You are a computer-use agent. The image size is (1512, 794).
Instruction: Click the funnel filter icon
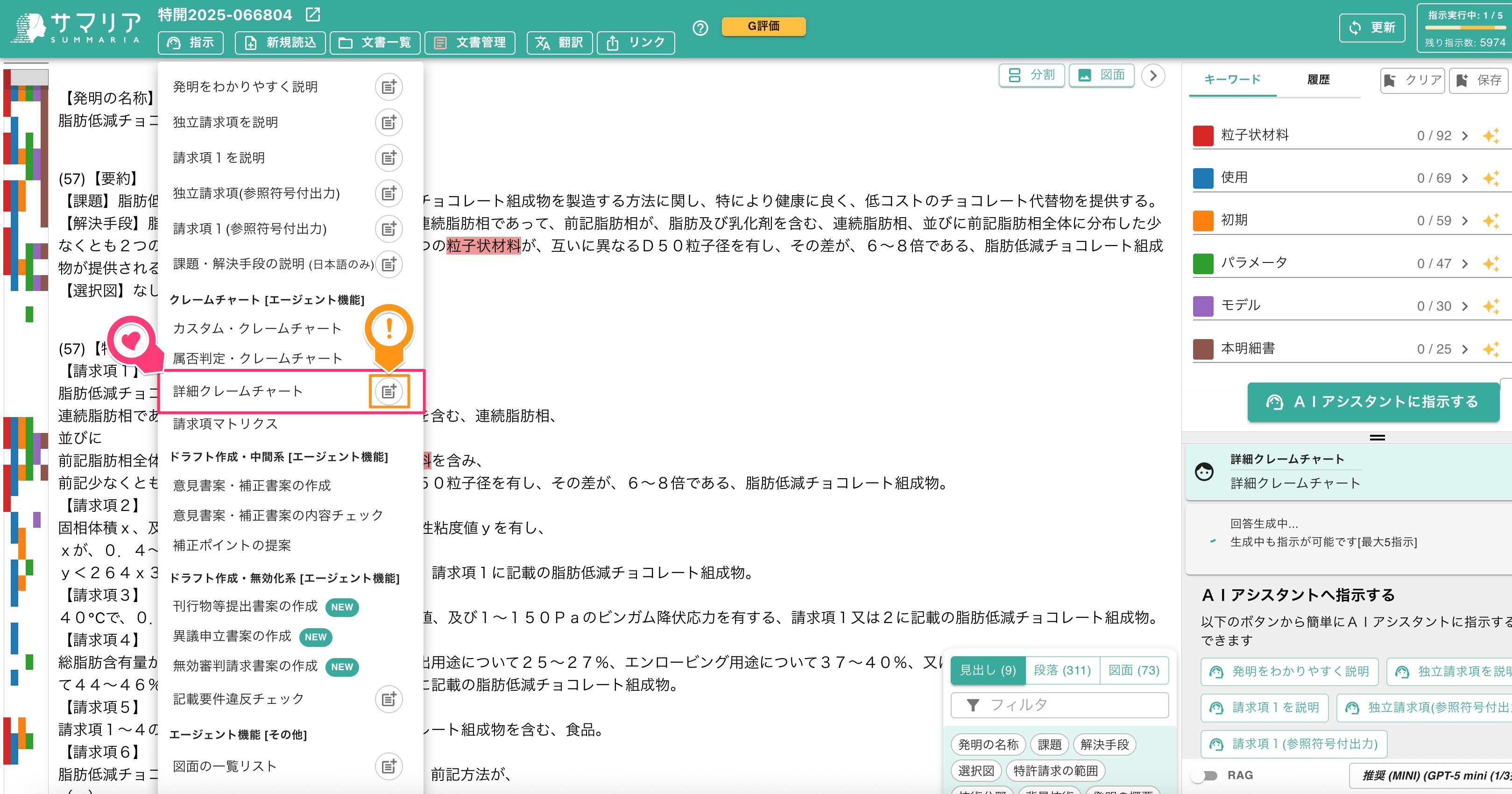point(973,705)
